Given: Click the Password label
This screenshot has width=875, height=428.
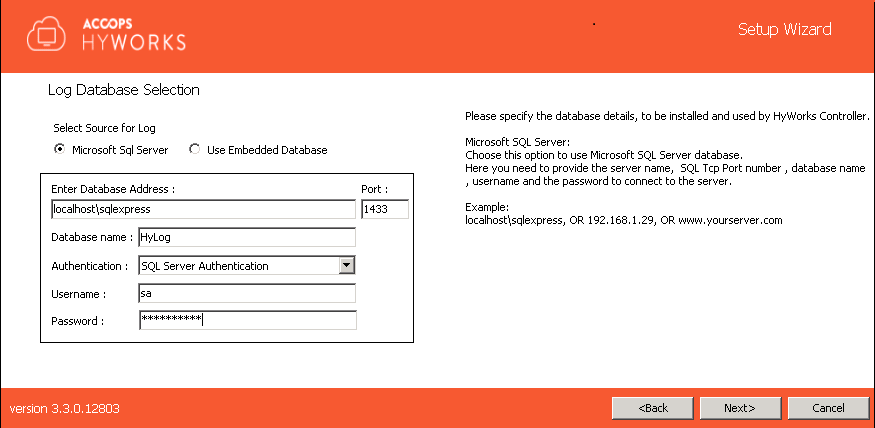Looking at the screenshot, I should click(x=77, y=321).
